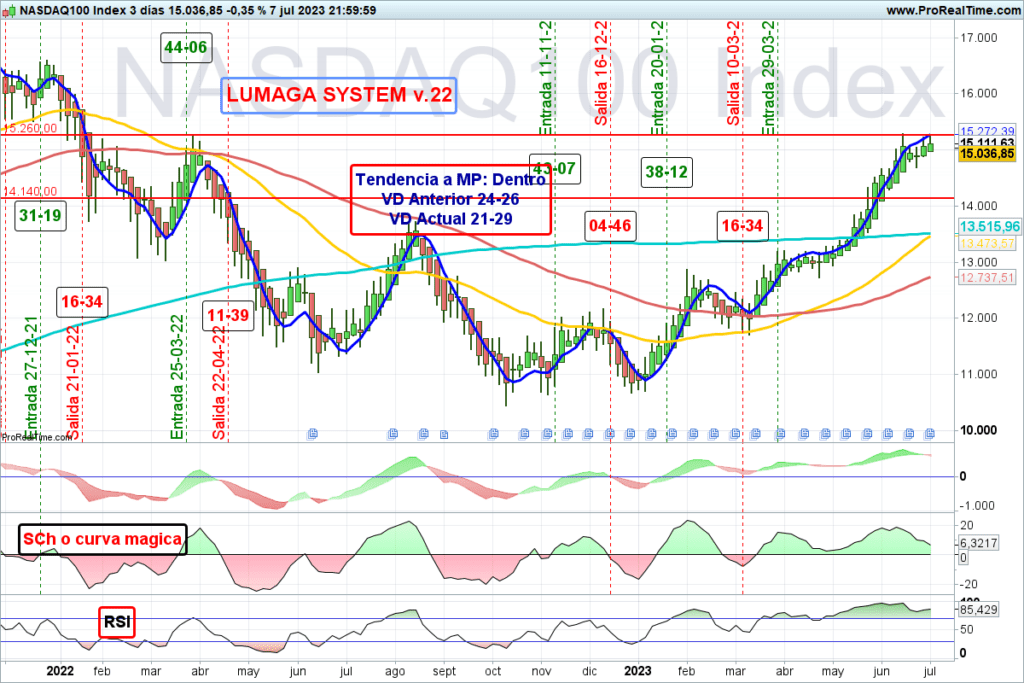The height and width of the screenshot is (683, 1024).
Task: Click the chart icon beside the NASDAQ100 title
Action: point(8,10)
